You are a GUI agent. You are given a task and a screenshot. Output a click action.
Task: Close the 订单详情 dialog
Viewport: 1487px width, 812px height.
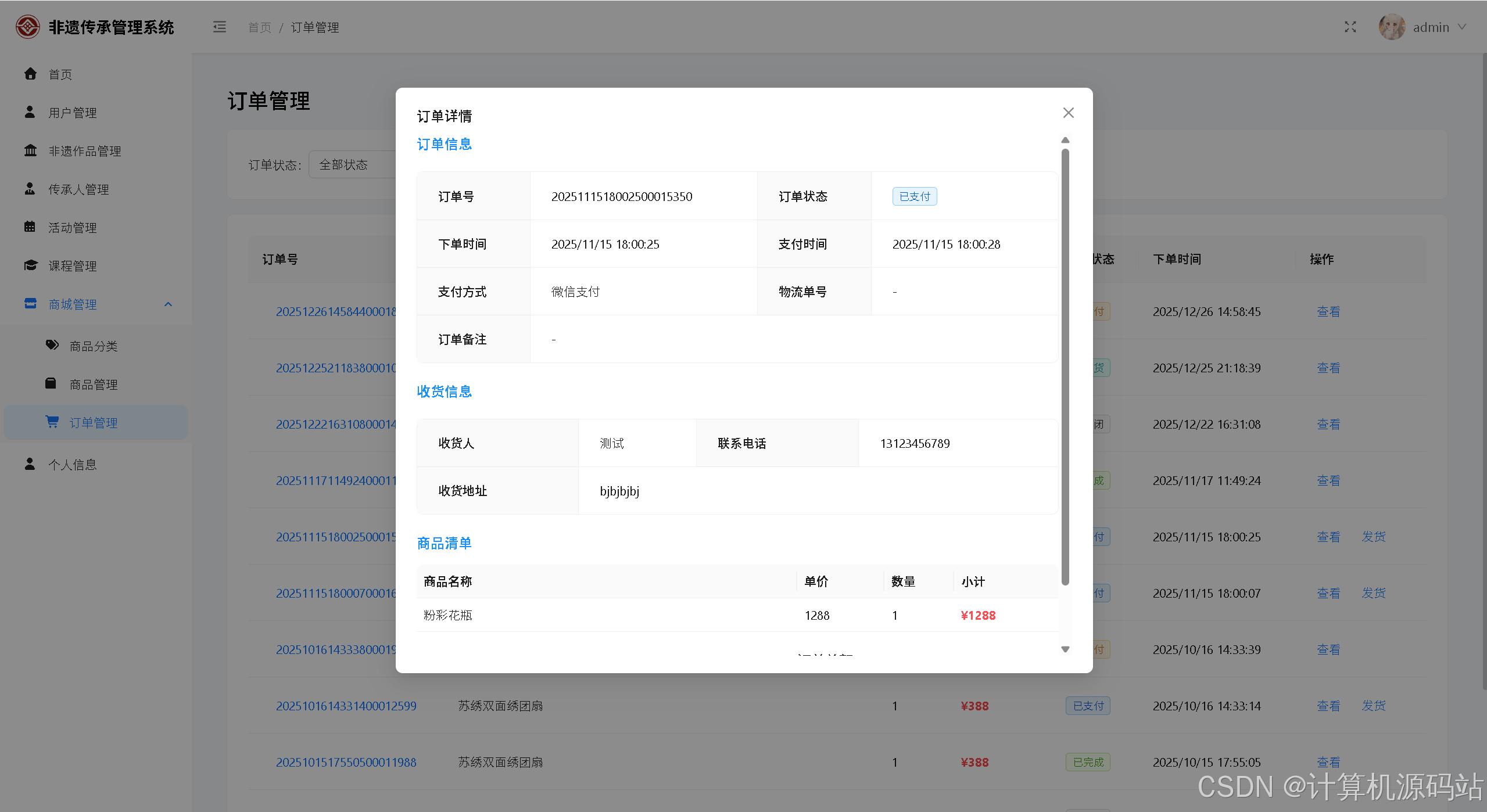(x=1068, y=113)
